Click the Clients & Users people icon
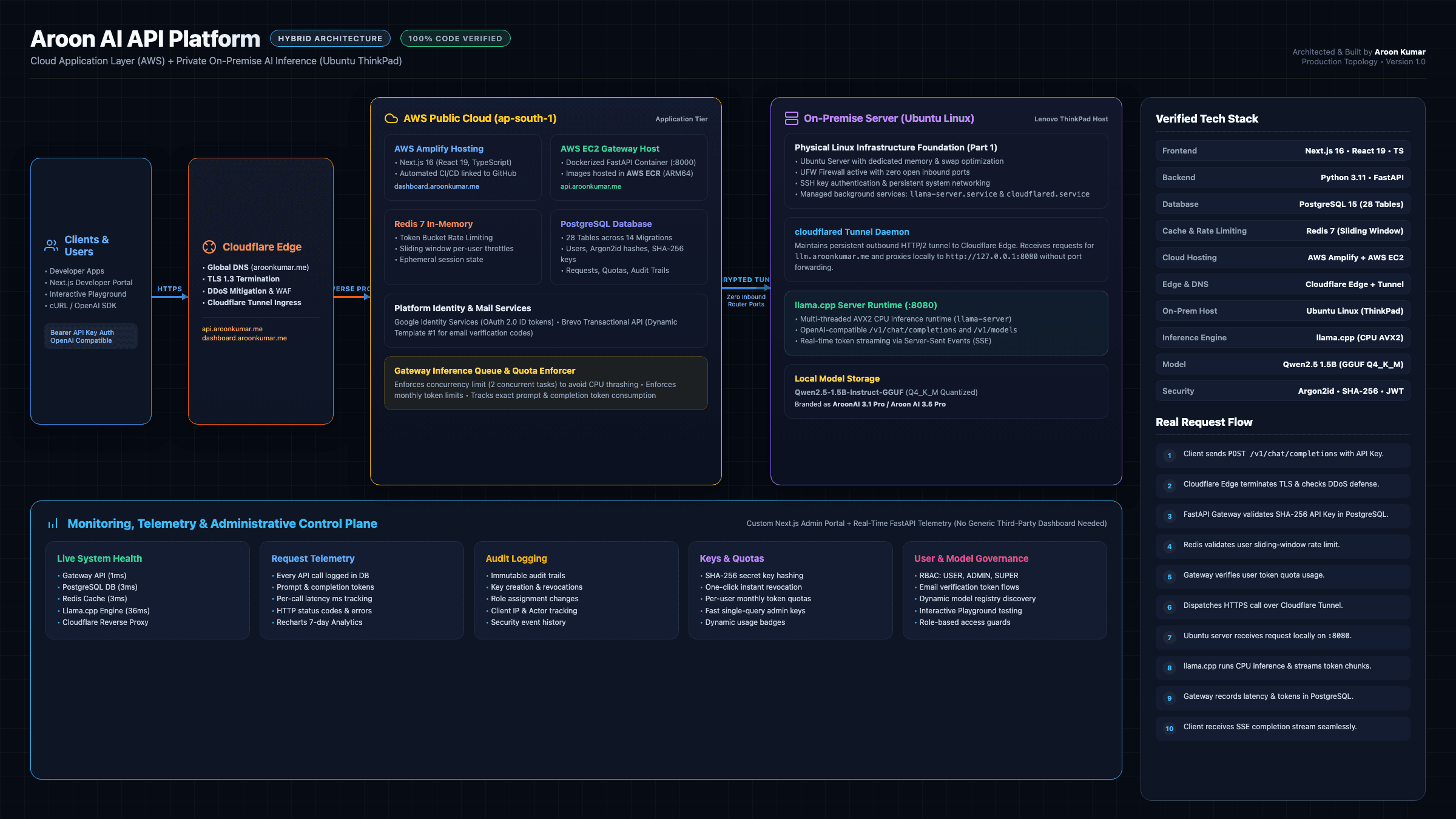 pyautogui.click(x=52, y=246)
